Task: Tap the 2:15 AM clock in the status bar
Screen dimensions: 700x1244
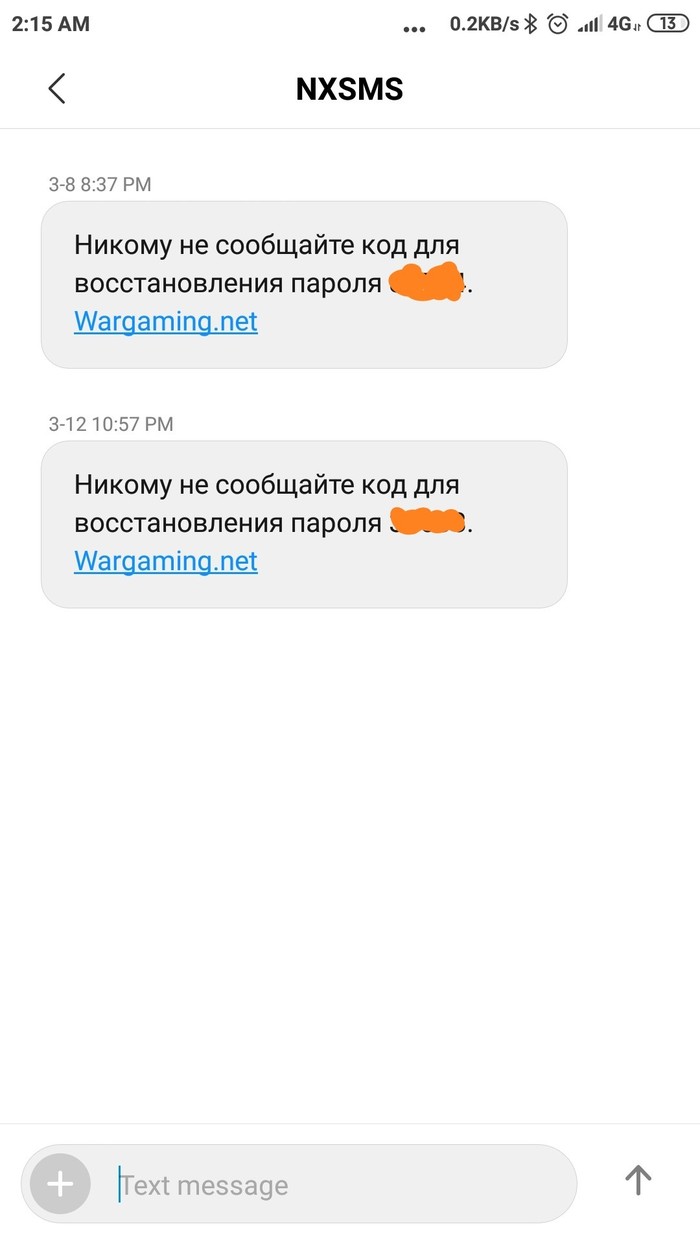Action: click(50, 24)
